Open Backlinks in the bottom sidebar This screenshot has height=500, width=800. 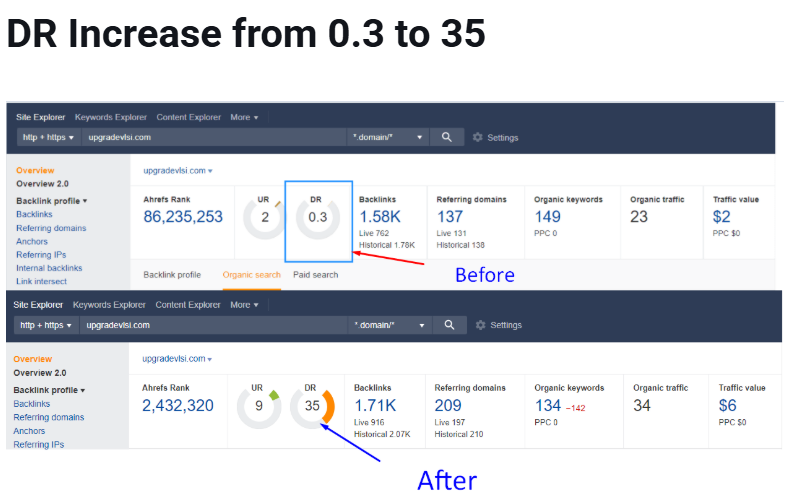click(32, 404)
